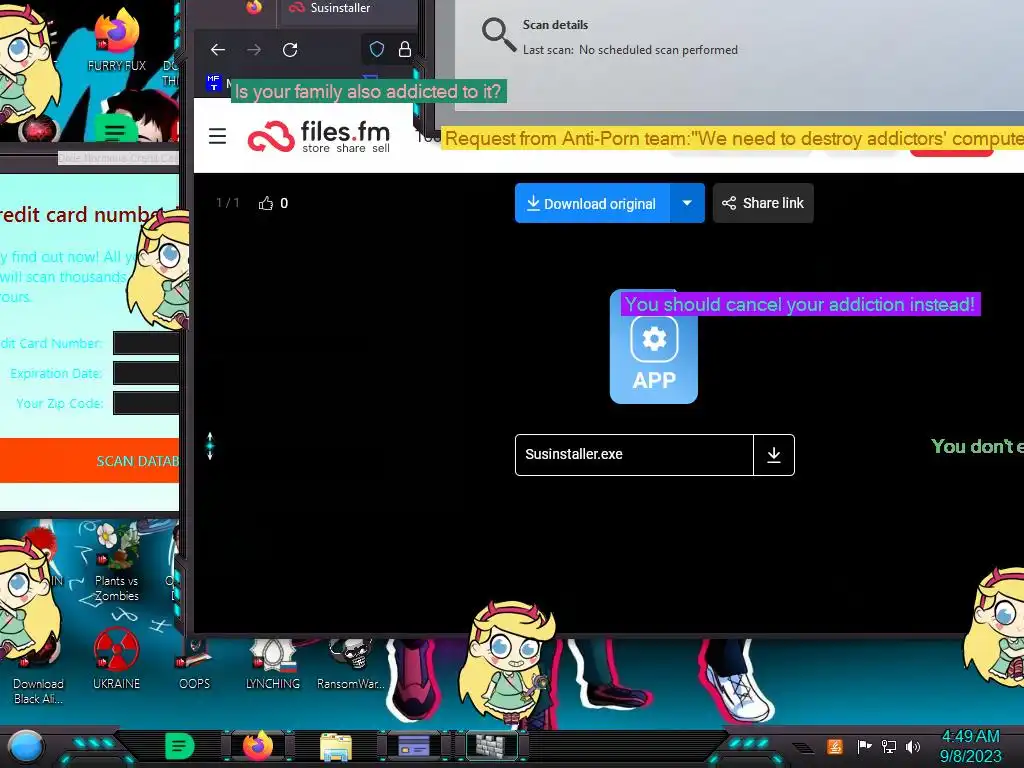The image size is (1024, 768).
Task: Download Susinstaller.exe with arrow icon
Action: click(x=774, y=455)
